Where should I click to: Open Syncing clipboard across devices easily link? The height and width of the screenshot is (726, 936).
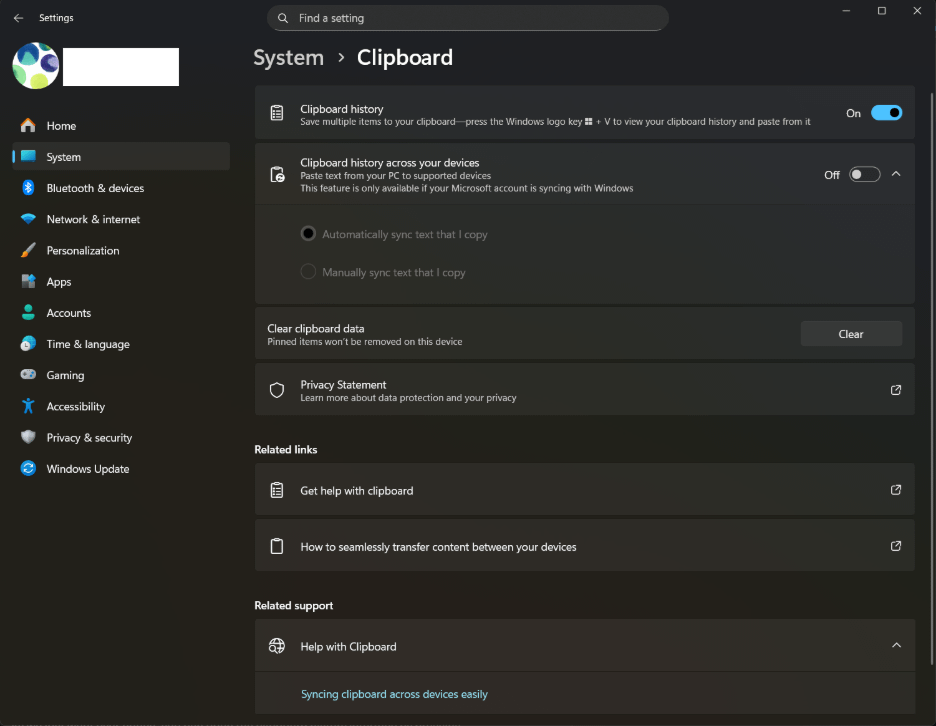[x=394, y=694]
